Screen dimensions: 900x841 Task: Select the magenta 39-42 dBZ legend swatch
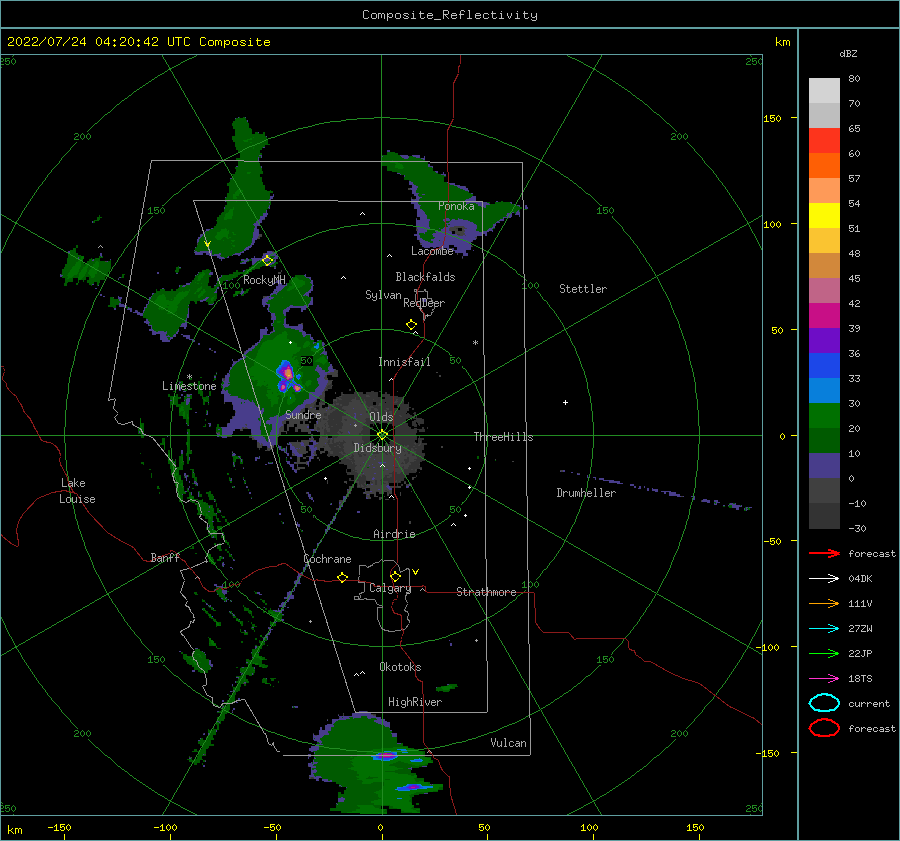click(x=824, y=316)
